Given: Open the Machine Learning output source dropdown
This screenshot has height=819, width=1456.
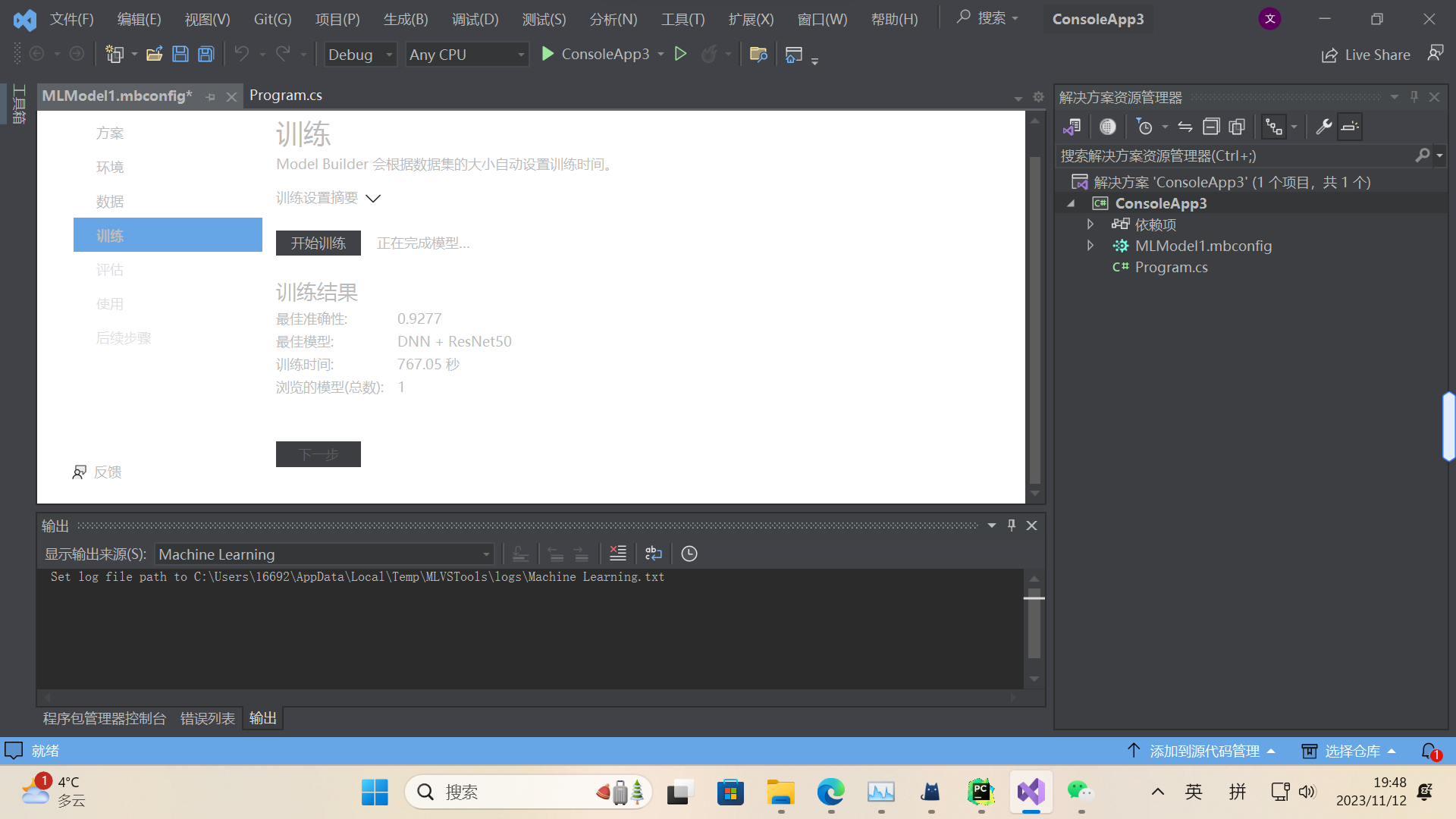Looking at the screenshot, I should pos(486,554).
